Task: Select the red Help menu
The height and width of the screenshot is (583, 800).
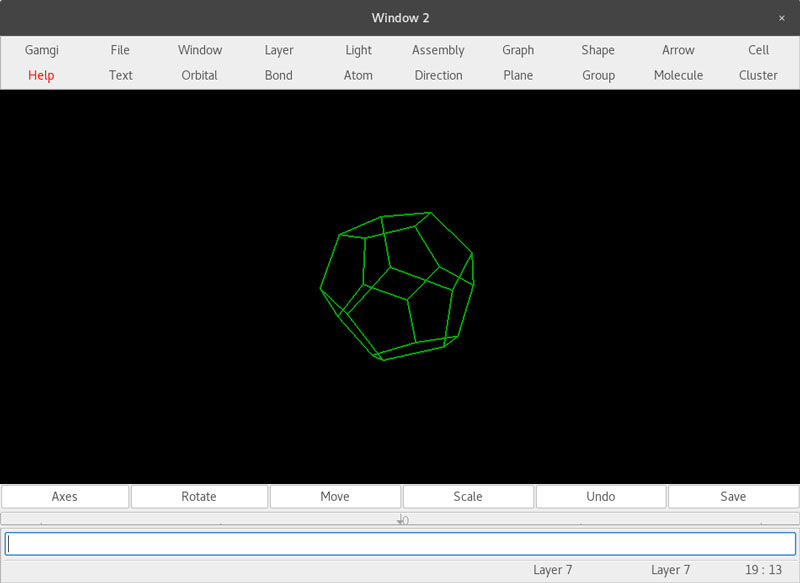Action: (41, 75)
